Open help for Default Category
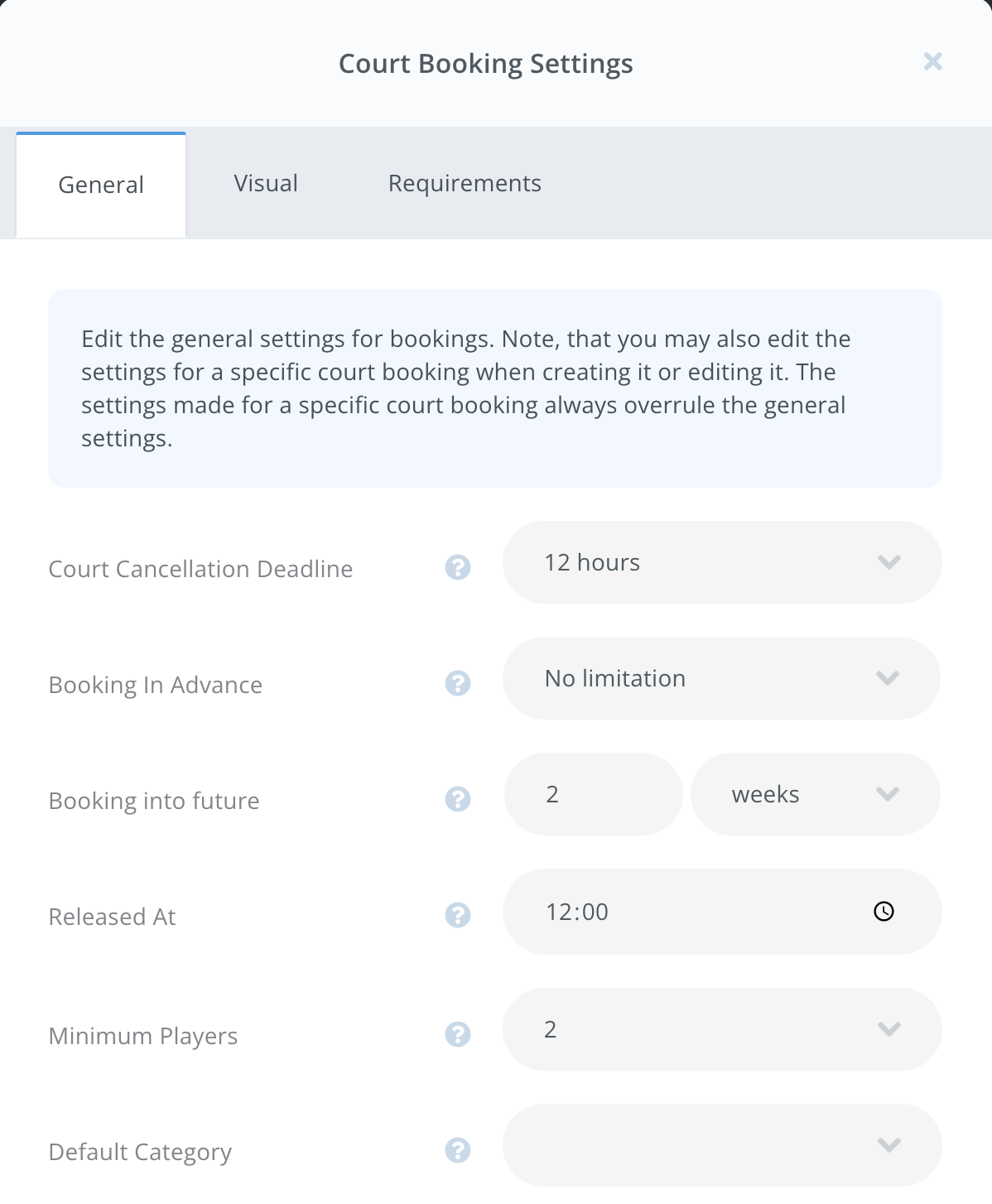This screenshot has width=992, height=1204. pos(456,1151)
